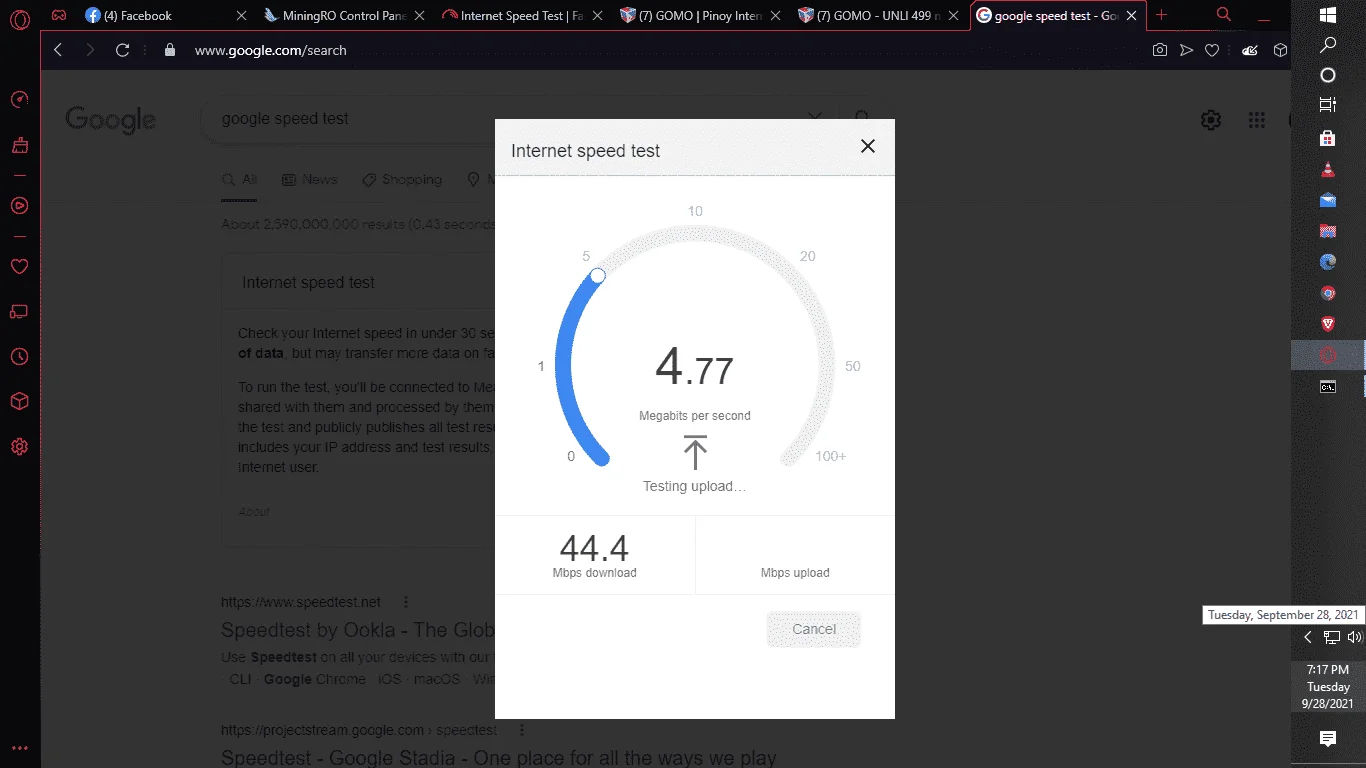Open the tabs/devices screen icon in sidebar
1366x768 pixels.
click(x=19, y=312)
